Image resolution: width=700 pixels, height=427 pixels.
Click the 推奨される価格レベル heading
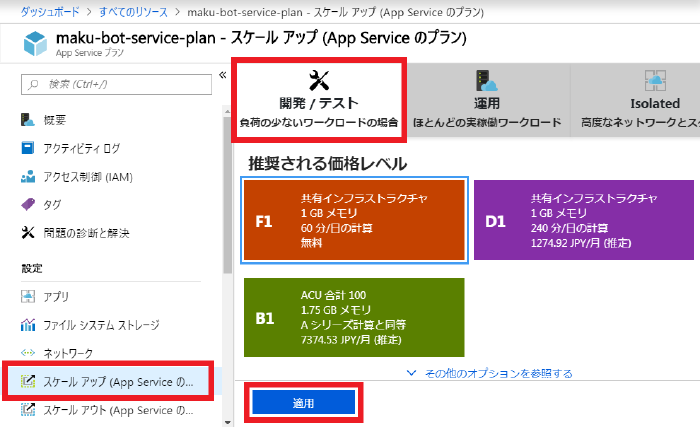coord(328,163)
